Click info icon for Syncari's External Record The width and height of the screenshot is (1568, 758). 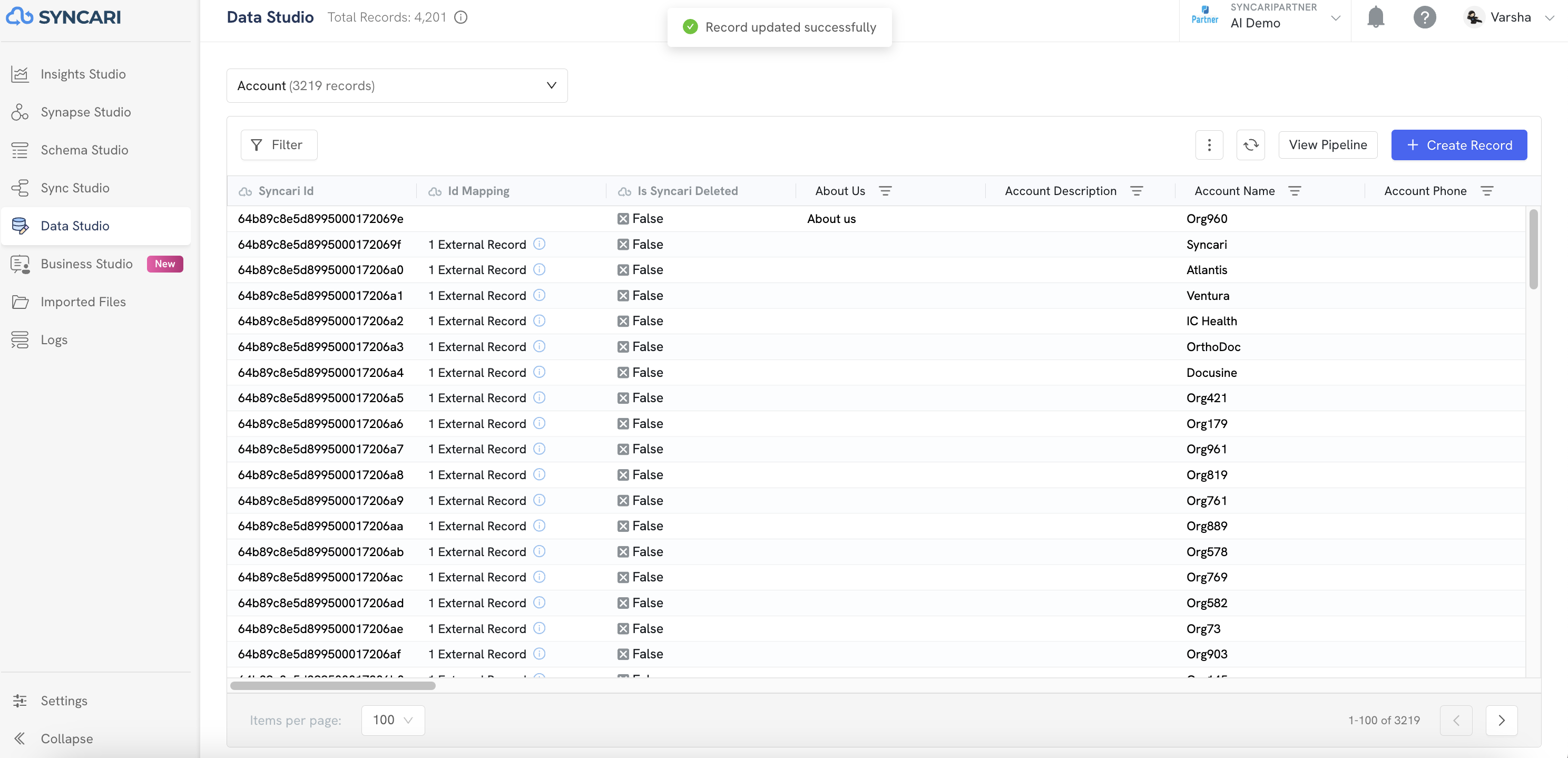coord(540,244)
